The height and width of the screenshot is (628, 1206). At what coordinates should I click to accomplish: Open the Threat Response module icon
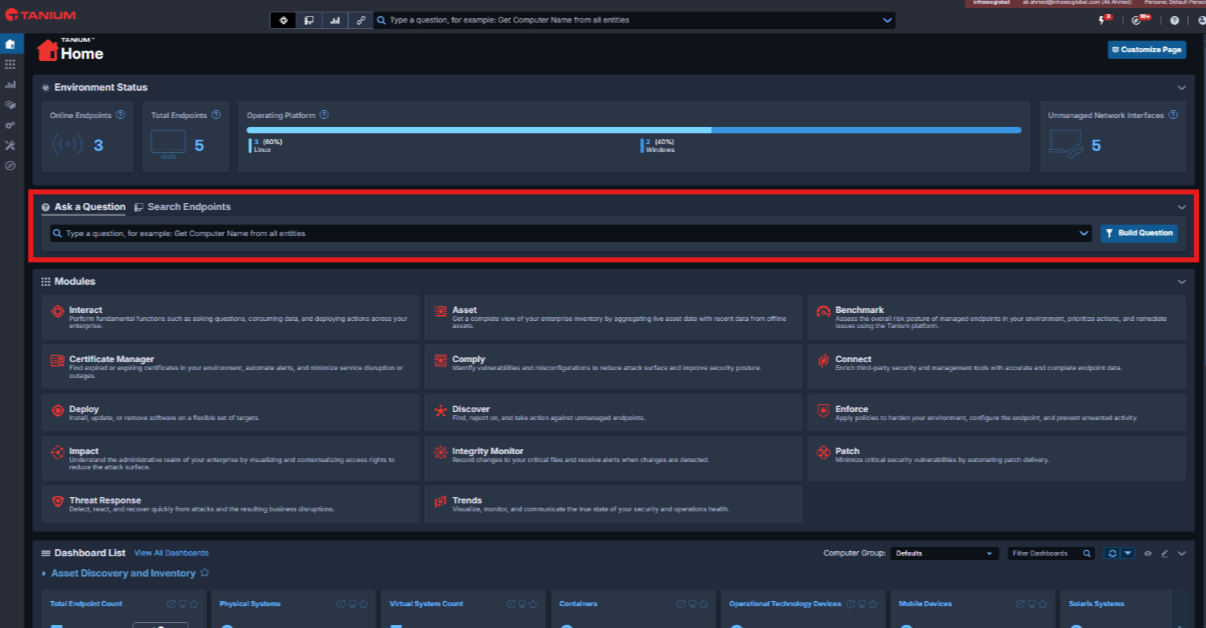click(57, 502)
